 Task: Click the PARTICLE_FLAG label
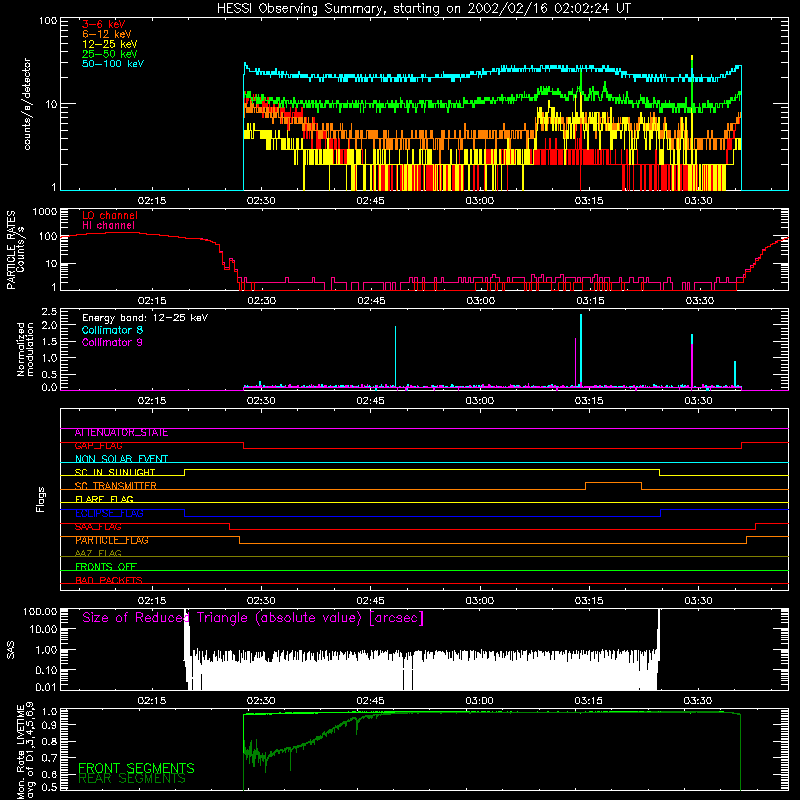click(x=112, y=540)
